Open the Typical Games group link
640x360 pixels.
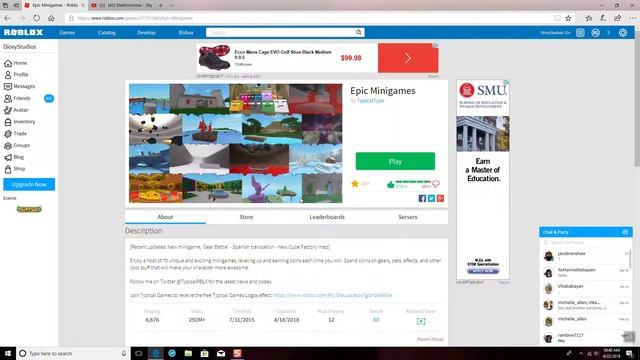332,295
